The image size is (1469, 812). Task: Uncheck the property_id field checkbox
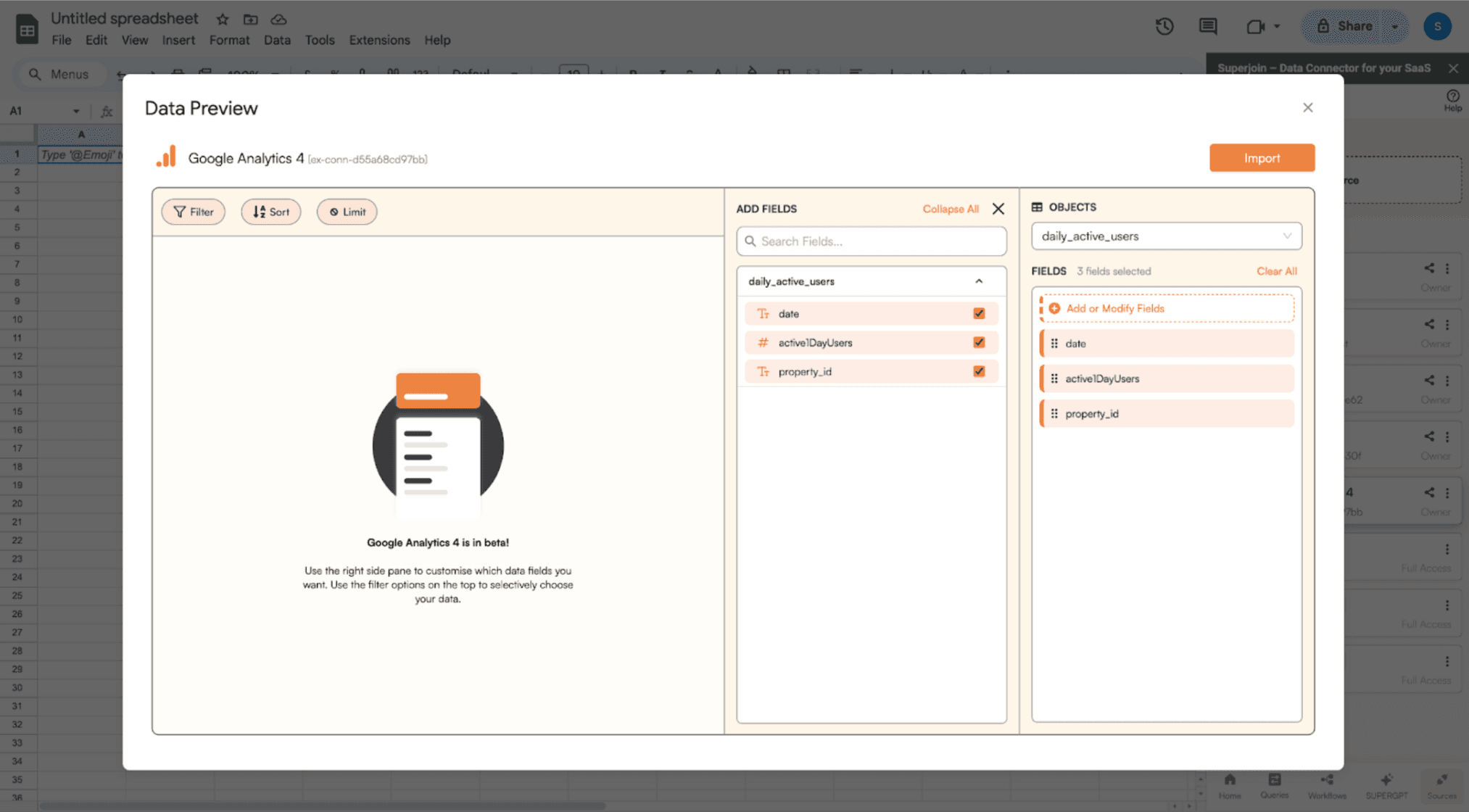pos(979,371)
